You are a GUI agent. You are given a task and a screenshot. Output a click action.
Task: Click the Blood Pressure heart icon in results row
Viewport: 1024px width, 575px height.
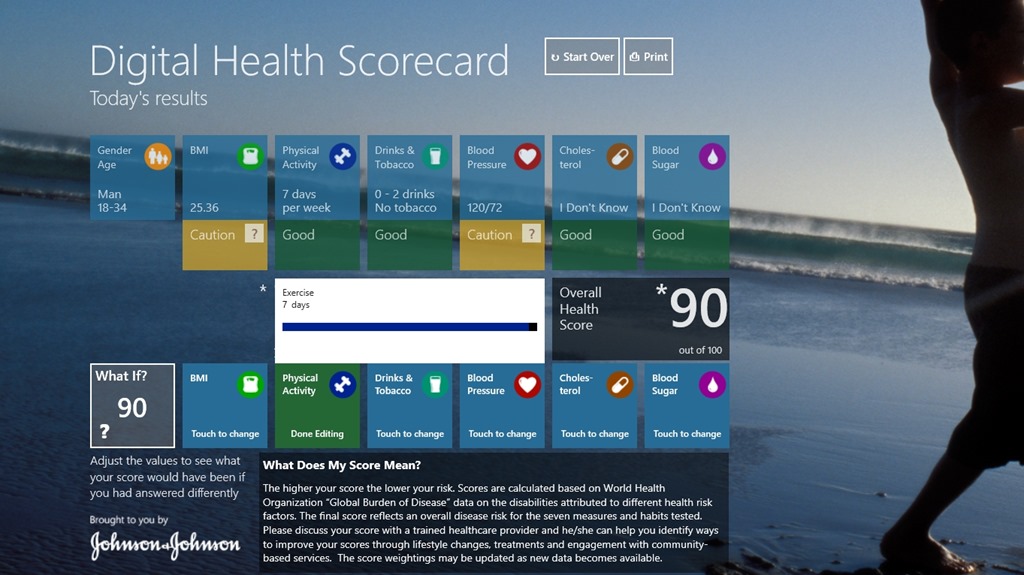pyautogui.click(x=527, y=157)
